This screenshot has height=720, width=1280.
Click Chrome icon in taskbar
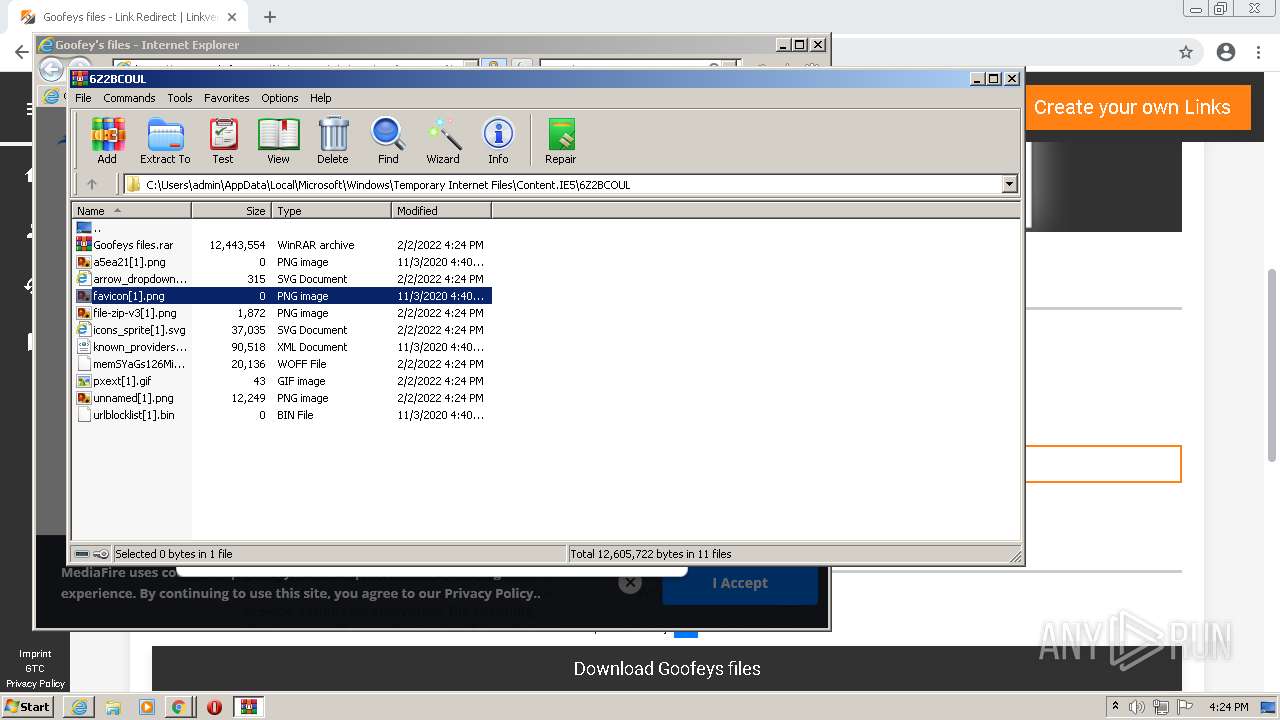click(x=178, y=707)
